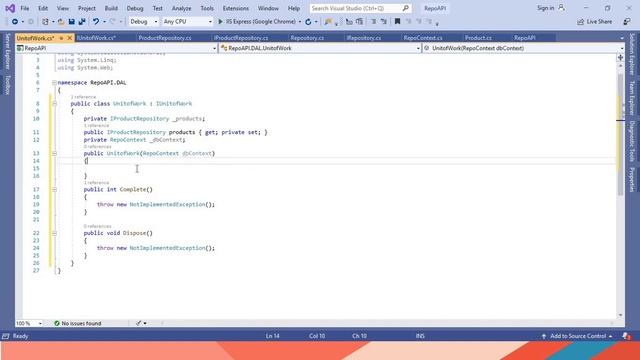This screenshot has height=360, width=640.
Task: Open the Window menu
Action: [268, 8]
